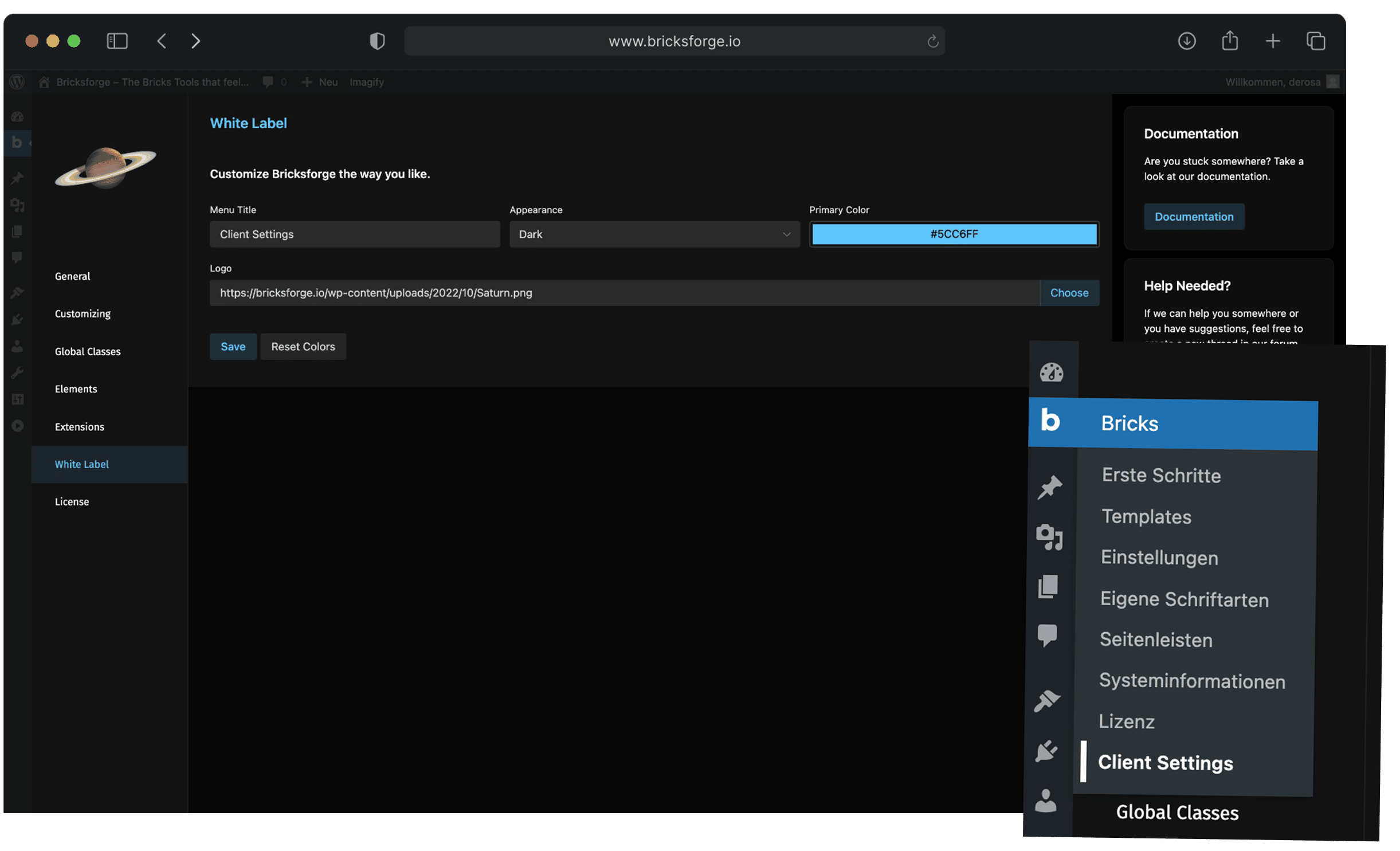Open the "License" section in the settings nav
Screen dimensions: 1400x851
point(72,501)
